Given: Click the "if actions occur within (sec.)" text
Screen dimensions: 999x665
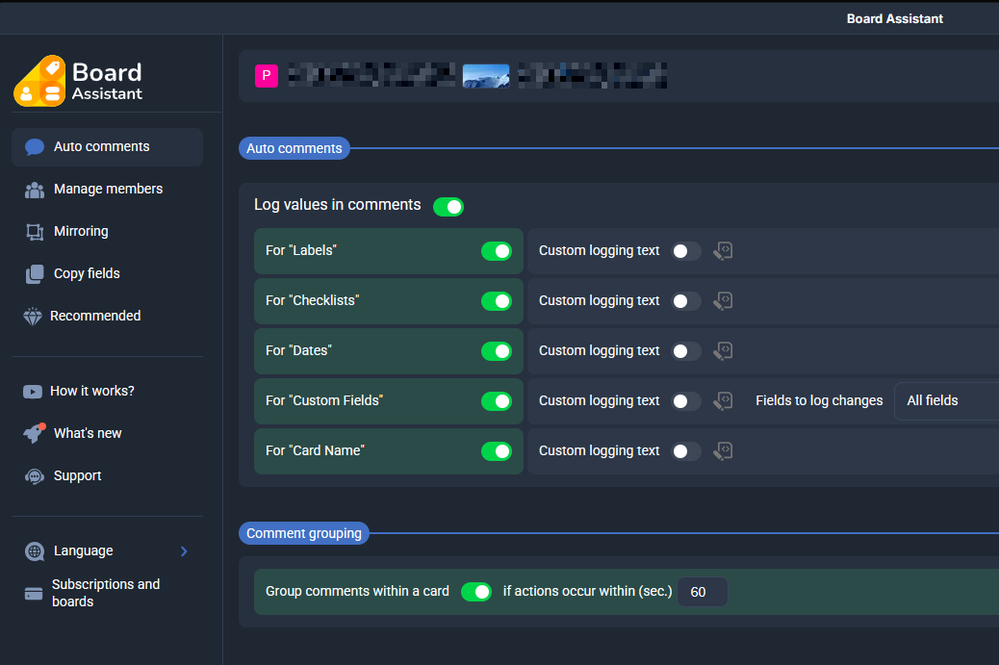Looking at the screenshot, I should click(587, 591).
